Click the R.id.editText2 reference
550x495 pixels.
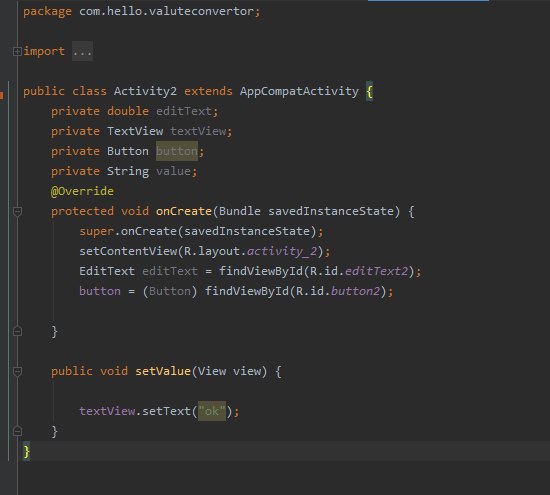359,271
